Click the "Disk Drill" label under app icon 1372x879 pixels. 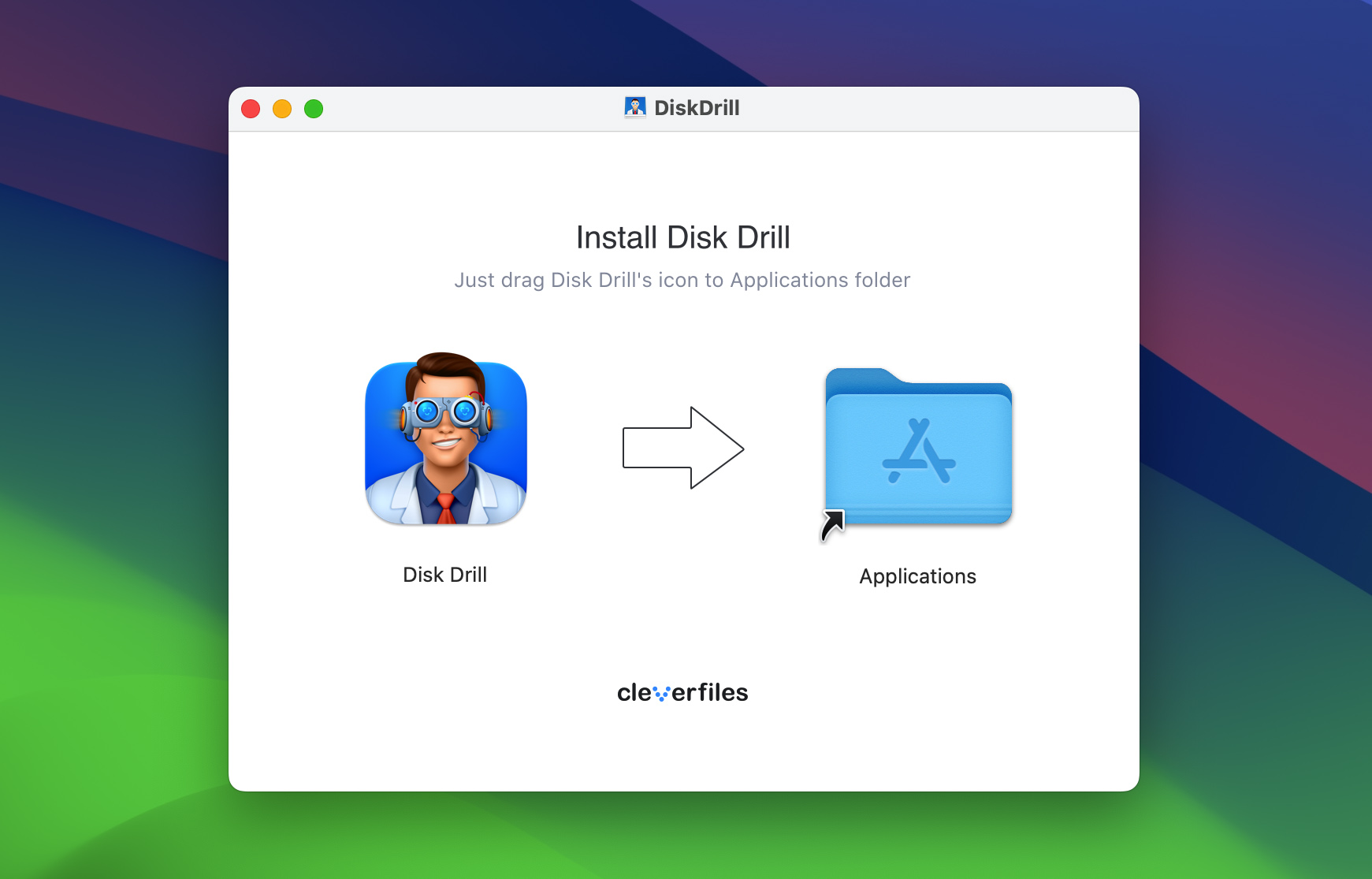point(445,575)
